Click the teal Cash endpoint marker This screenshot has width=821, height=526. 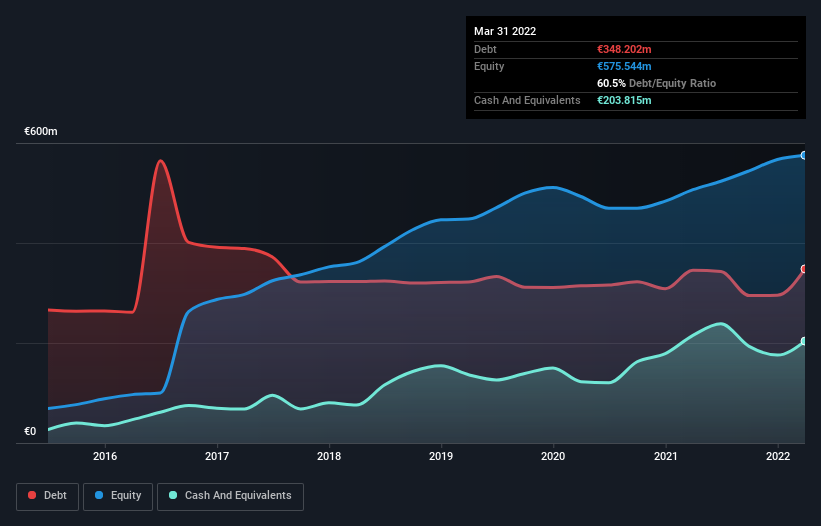(x=804, y=341)
